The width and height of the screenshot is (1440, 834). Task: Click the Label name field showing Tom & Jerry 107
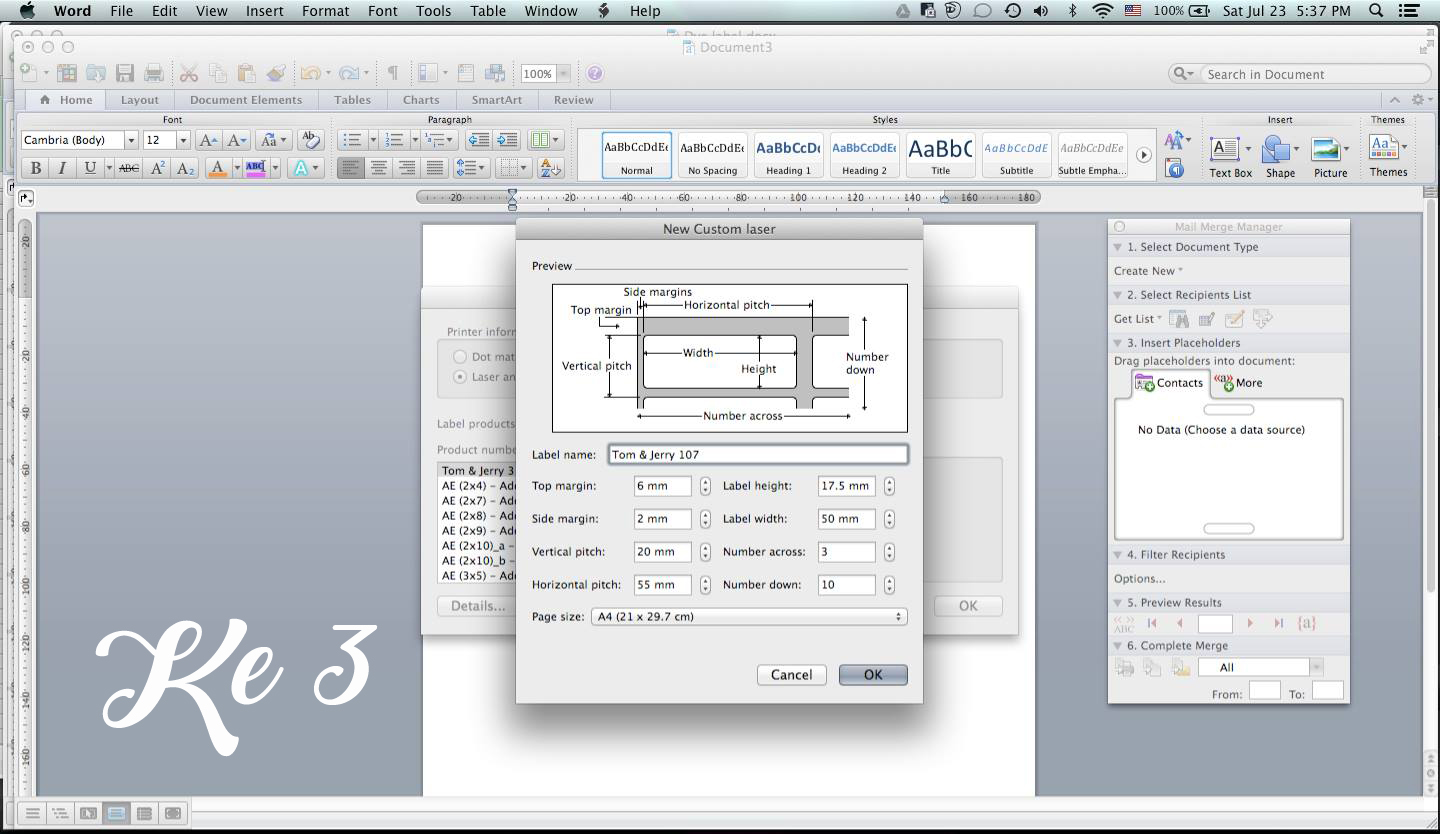point(757,454)
